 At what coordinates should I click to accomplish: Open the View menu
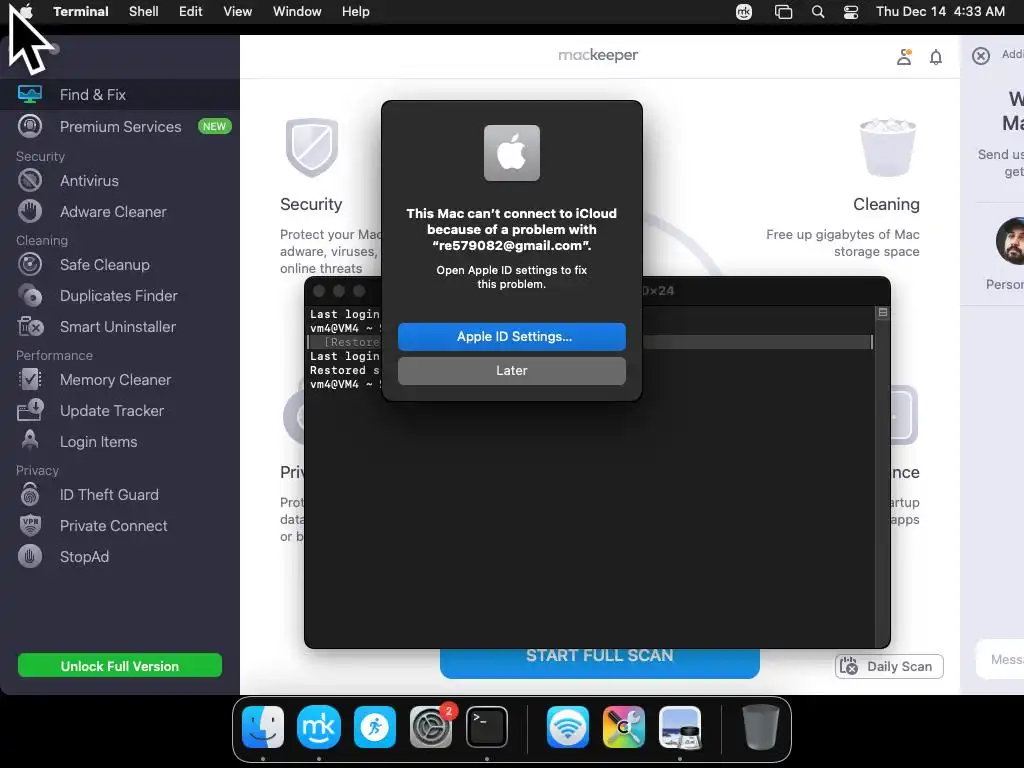(x=238, y=12)
